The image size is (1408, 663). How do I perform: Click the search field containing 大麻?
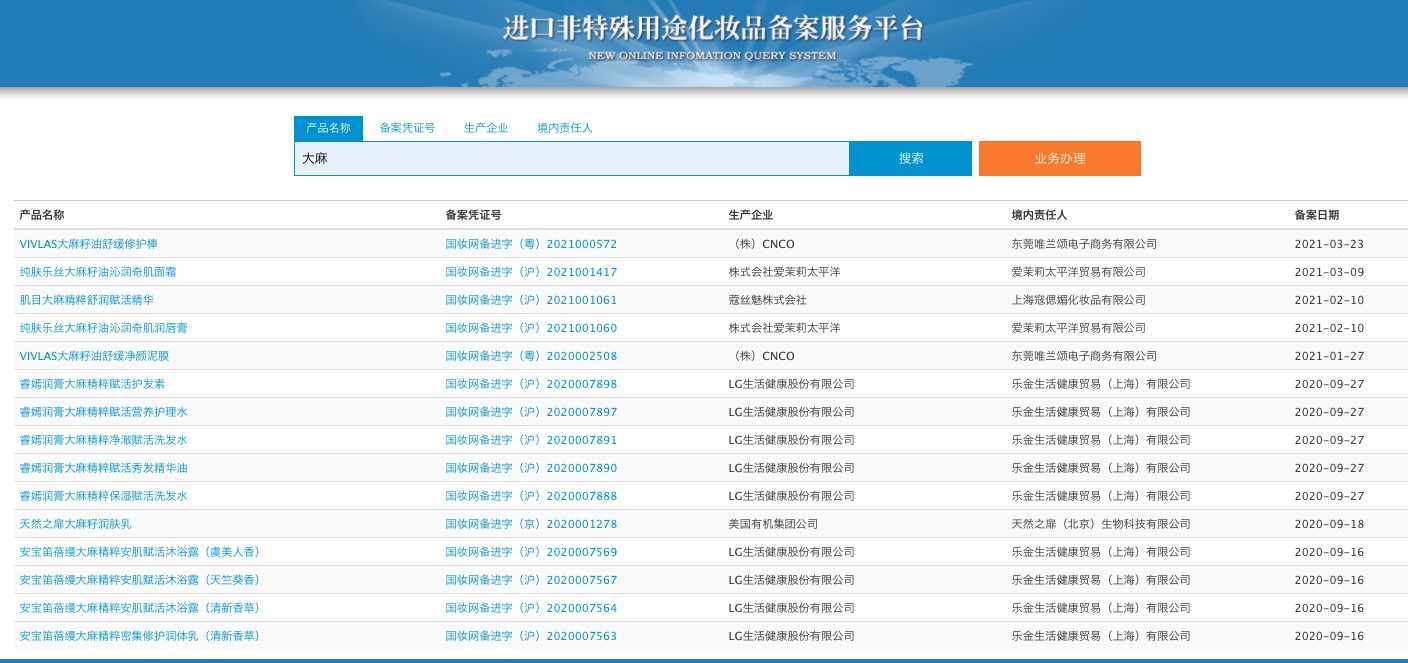(571, 158)
